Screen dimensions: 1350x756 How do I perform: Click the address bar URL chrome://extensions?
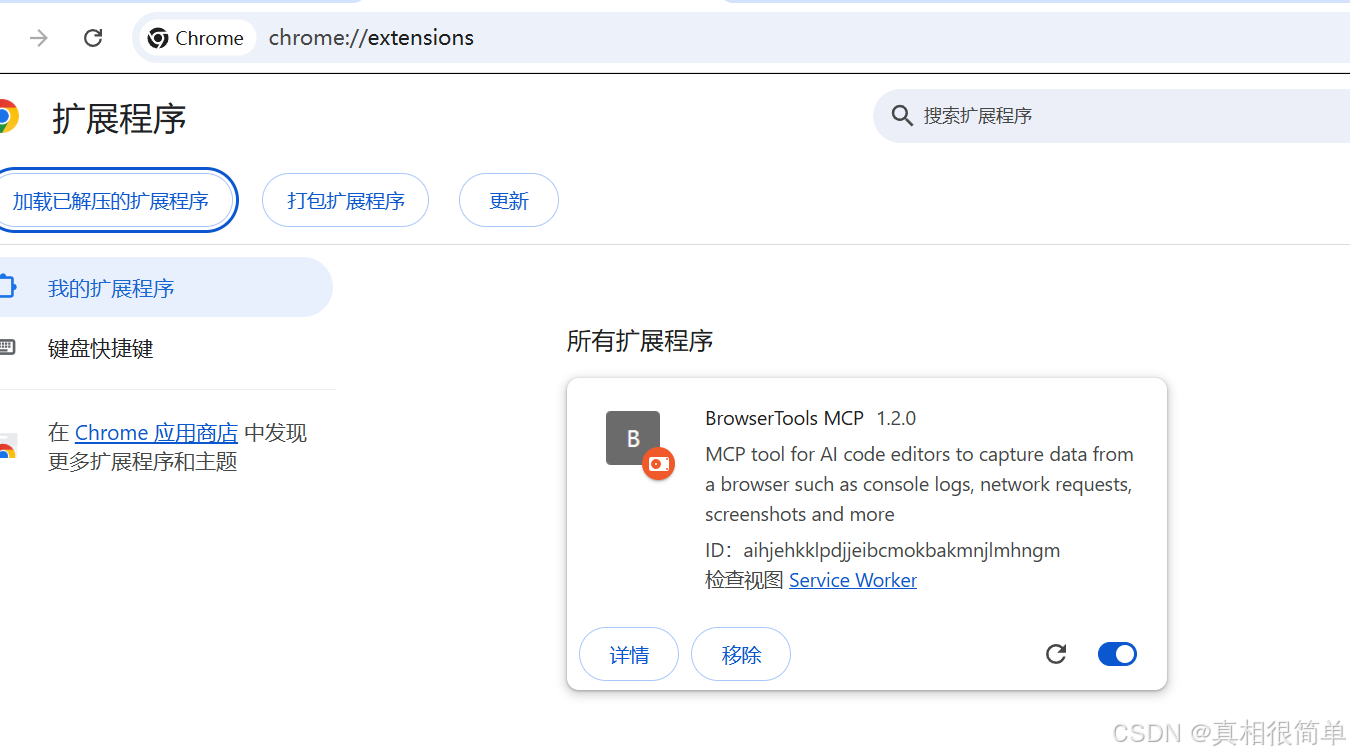click(371, 38)
